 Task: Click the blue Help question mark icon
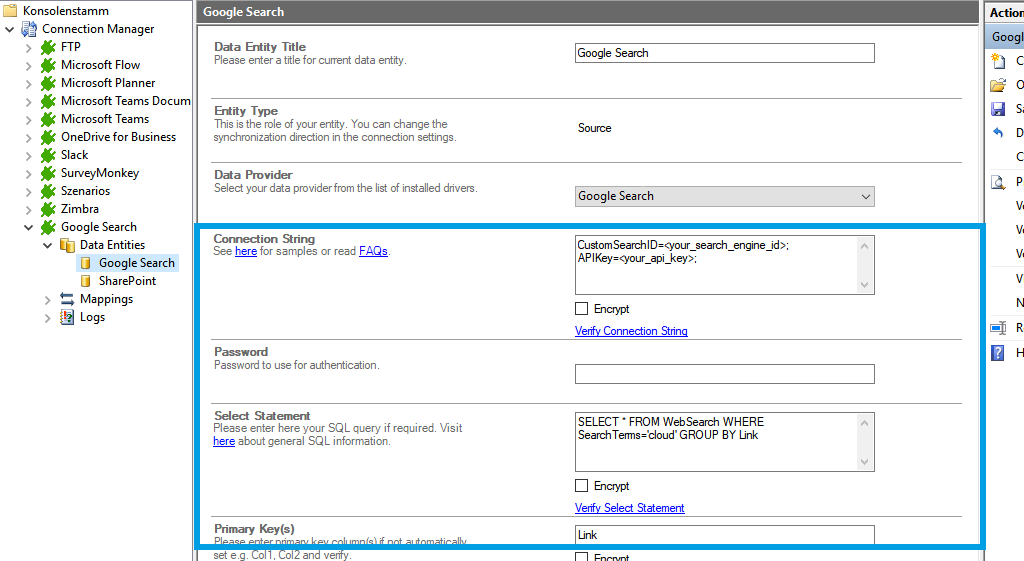997,353
